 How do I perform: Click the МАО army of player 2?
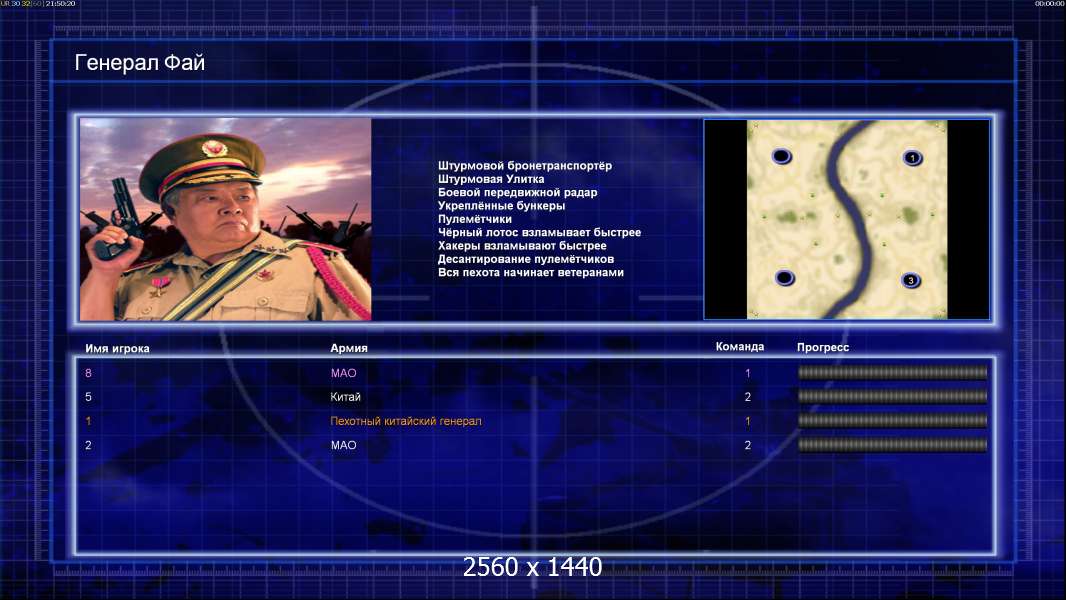343,445
